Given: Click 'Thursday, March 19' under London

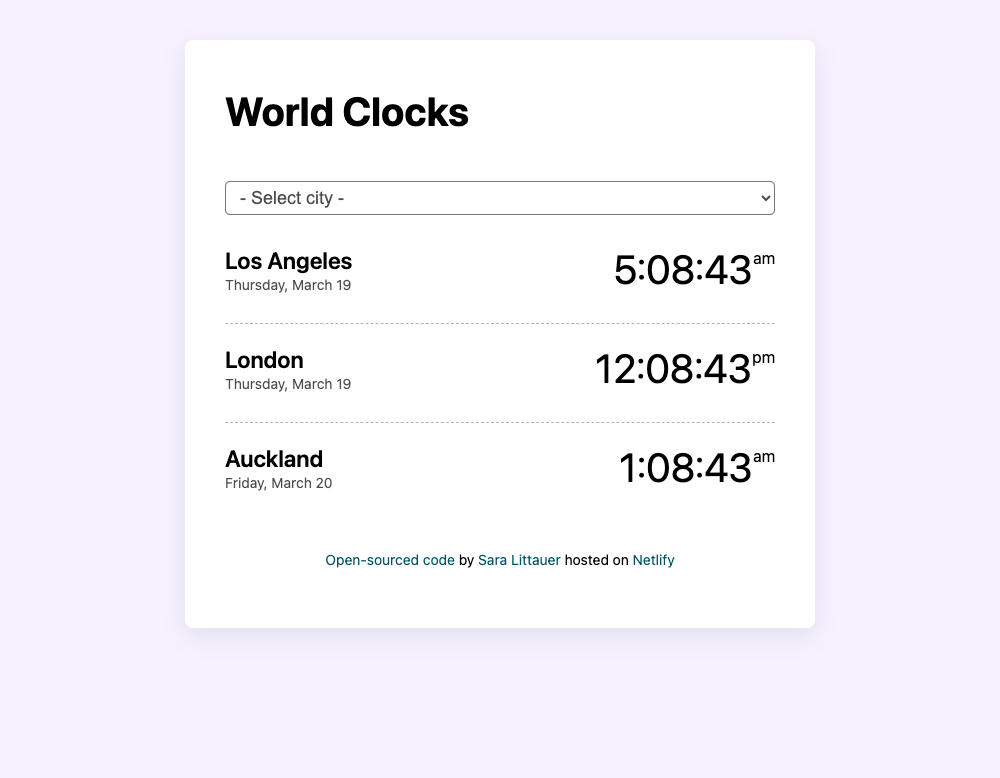Looking at the screenshot, I should pyautogui.click(x=288, y=384).
